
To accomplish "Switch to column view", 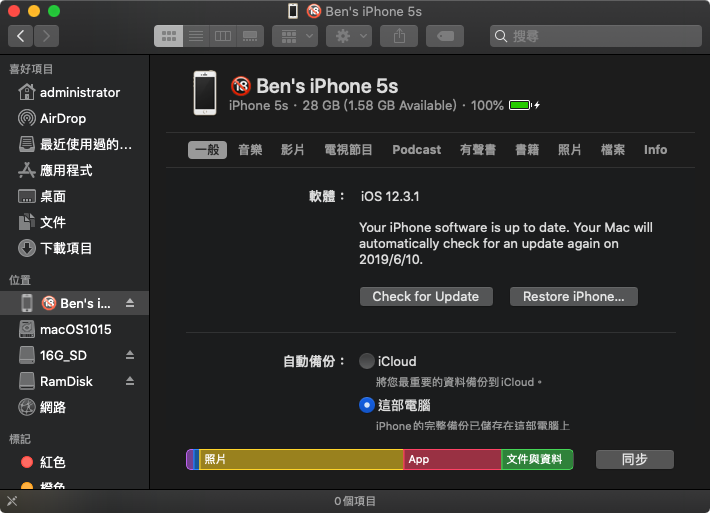I will point(223,36).
